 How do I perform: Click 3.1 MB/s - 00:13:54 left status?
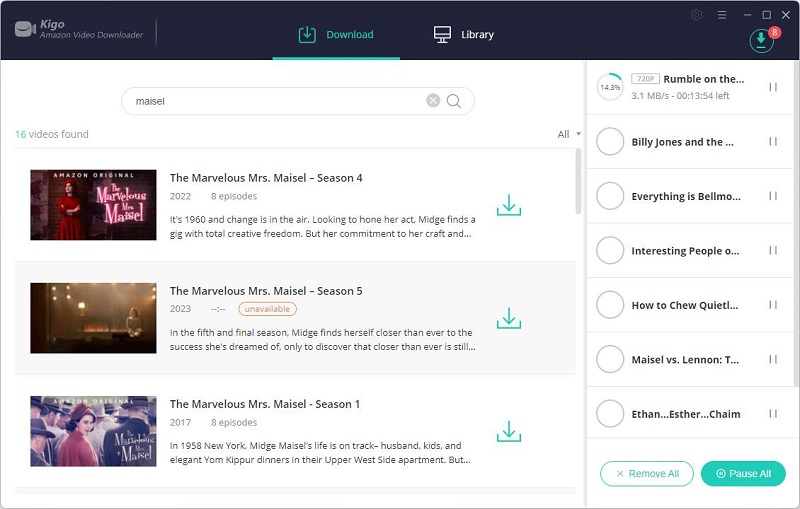(x=680, y=96)
